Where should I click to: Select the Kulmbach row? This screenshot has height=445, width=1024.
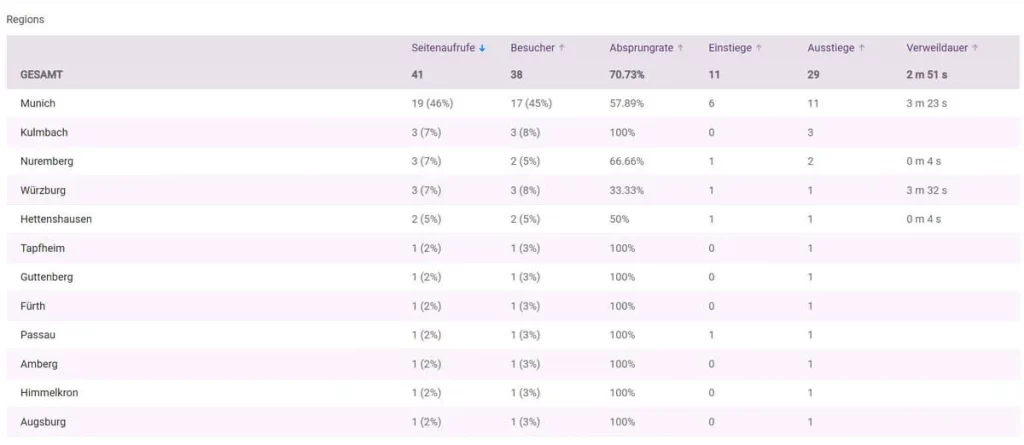[44, 133]
